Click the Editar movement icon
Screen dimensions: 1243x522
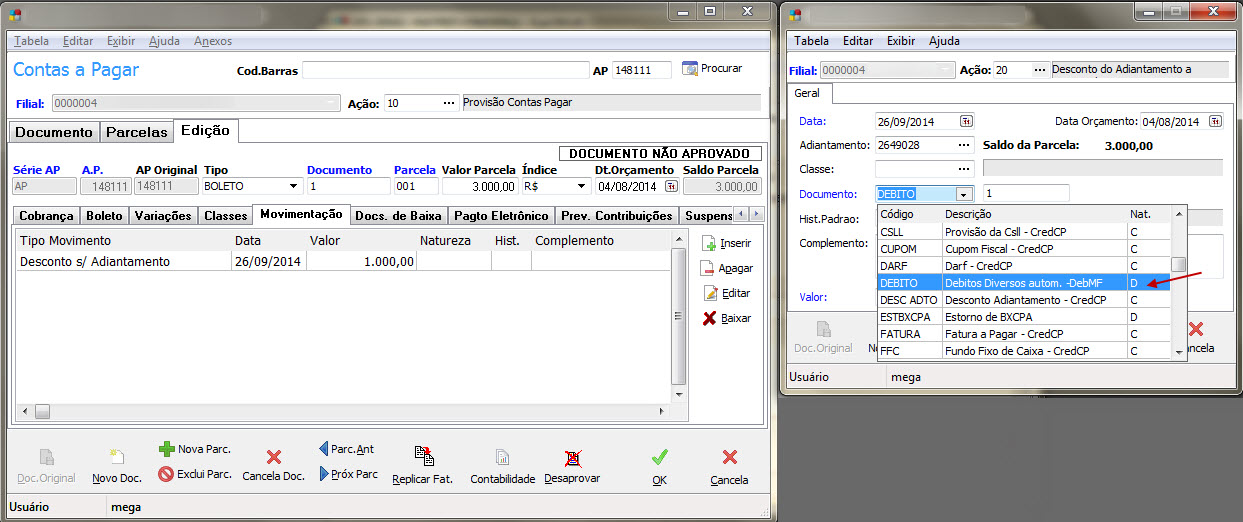(710, 293)
